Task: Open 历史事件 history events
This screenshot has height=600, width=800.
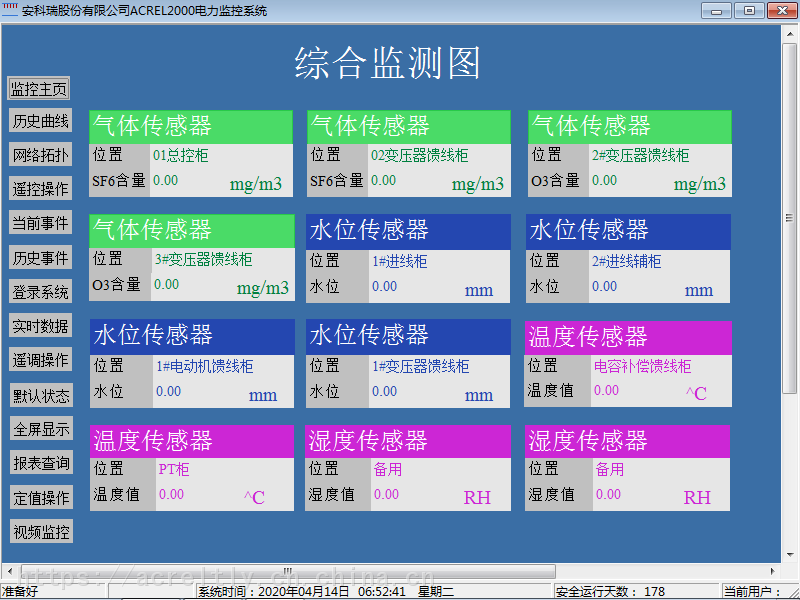Action: (x=40, y=257)
